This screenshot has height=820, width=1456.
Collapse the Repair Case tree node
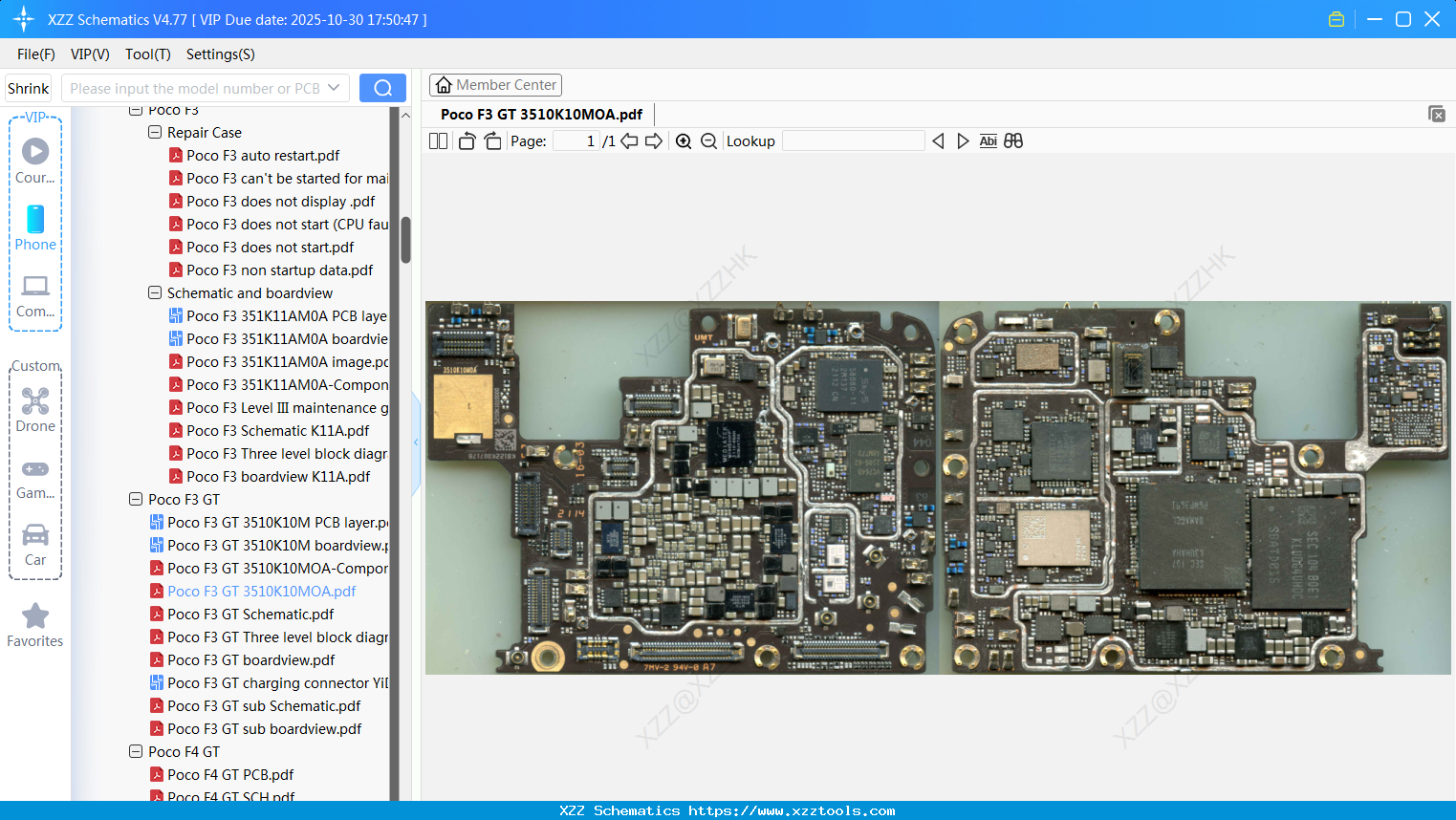pyautogui.click(x=155, y=133)
